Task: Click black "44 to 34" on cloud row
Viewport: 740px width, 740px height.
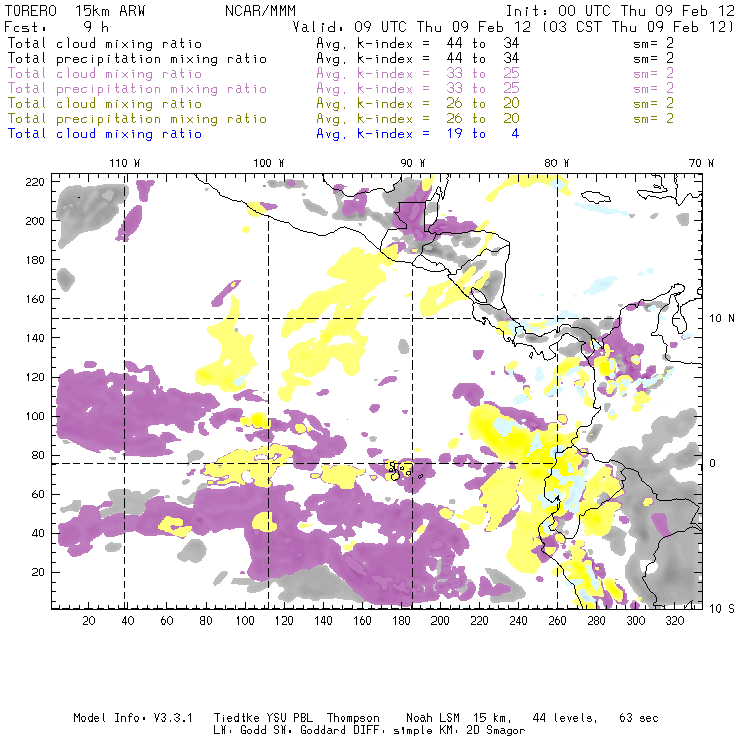Action: coord(483,43)
